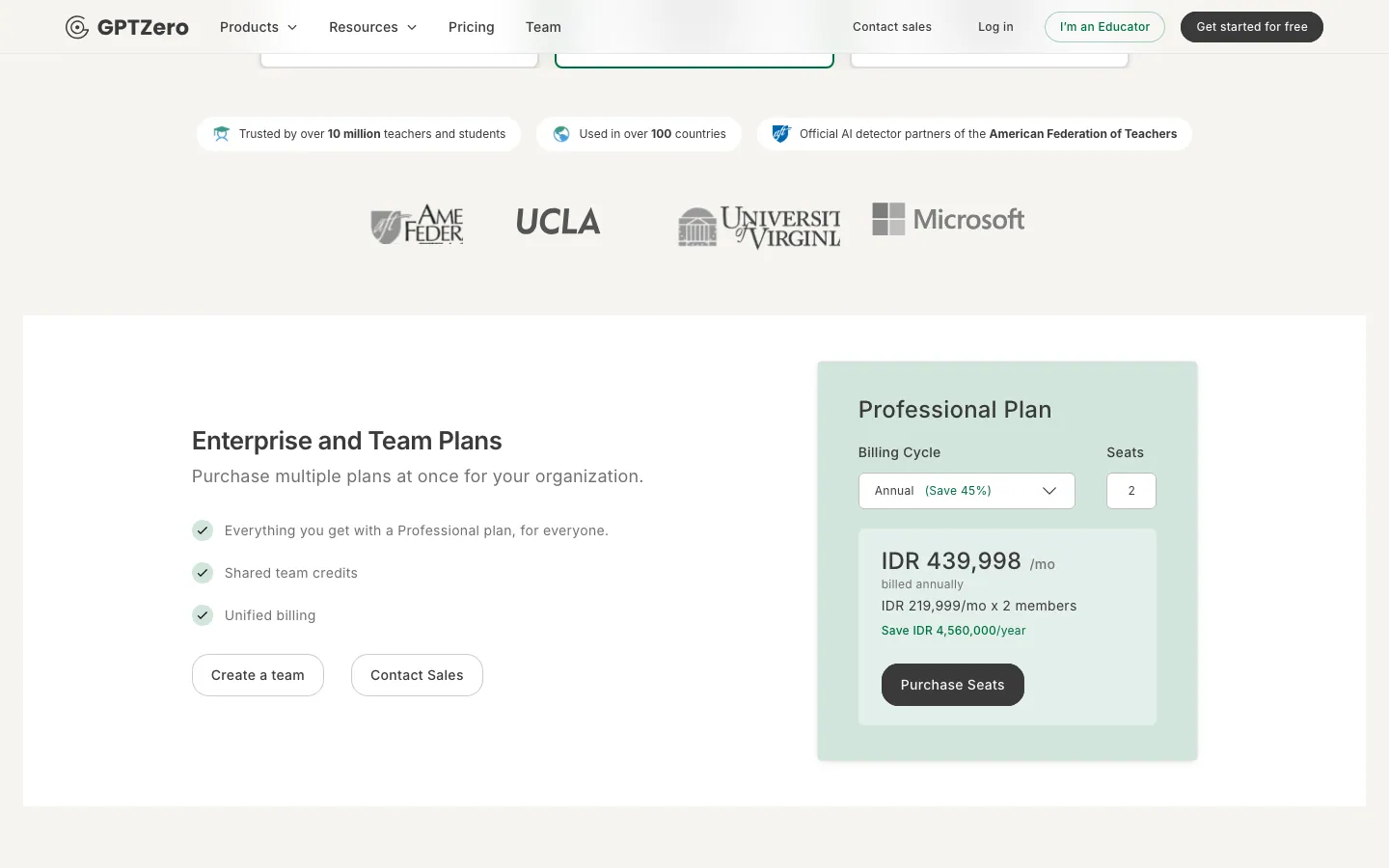Screen dimensions: 1389x868
Task: Click checkmark beside Everything you get text
Action: pos(203,530)
